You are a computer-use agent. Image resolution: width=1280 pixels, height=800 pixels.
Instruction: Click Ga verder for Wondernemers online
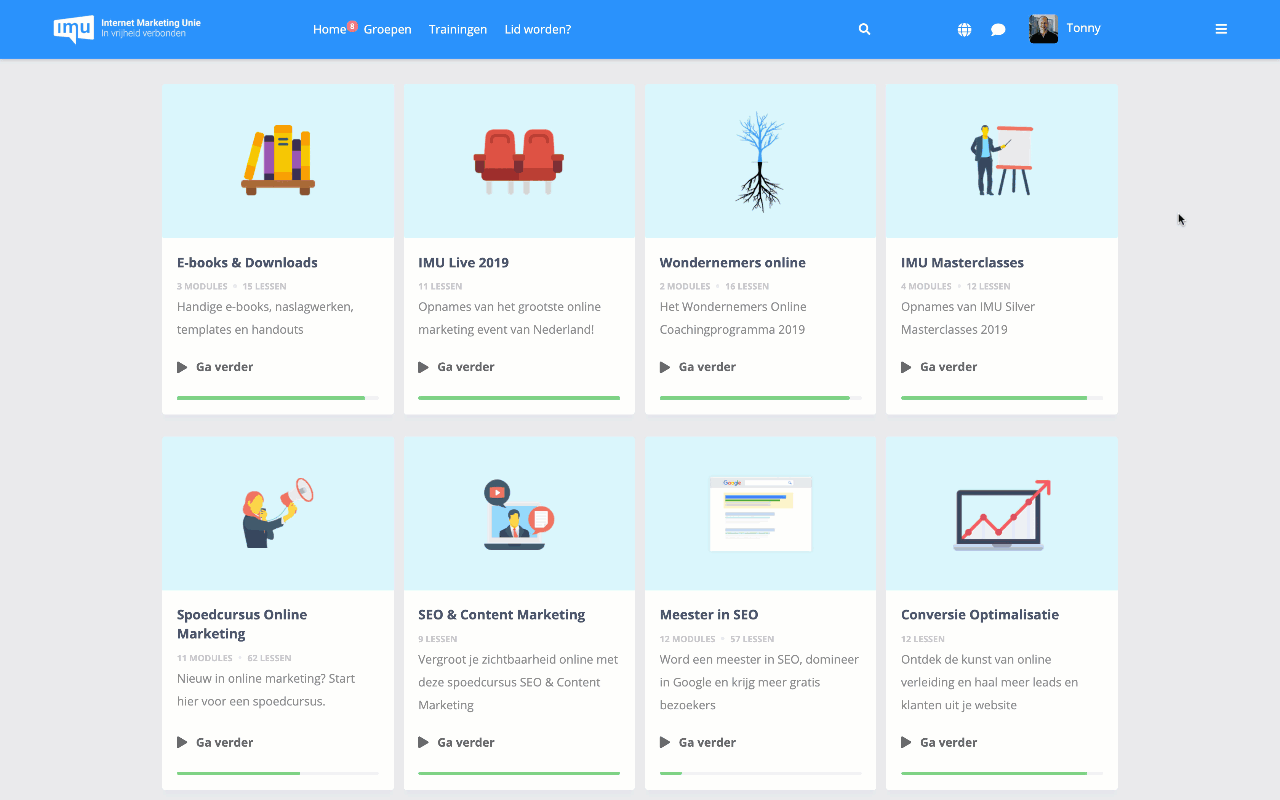[x=707, y=367]
